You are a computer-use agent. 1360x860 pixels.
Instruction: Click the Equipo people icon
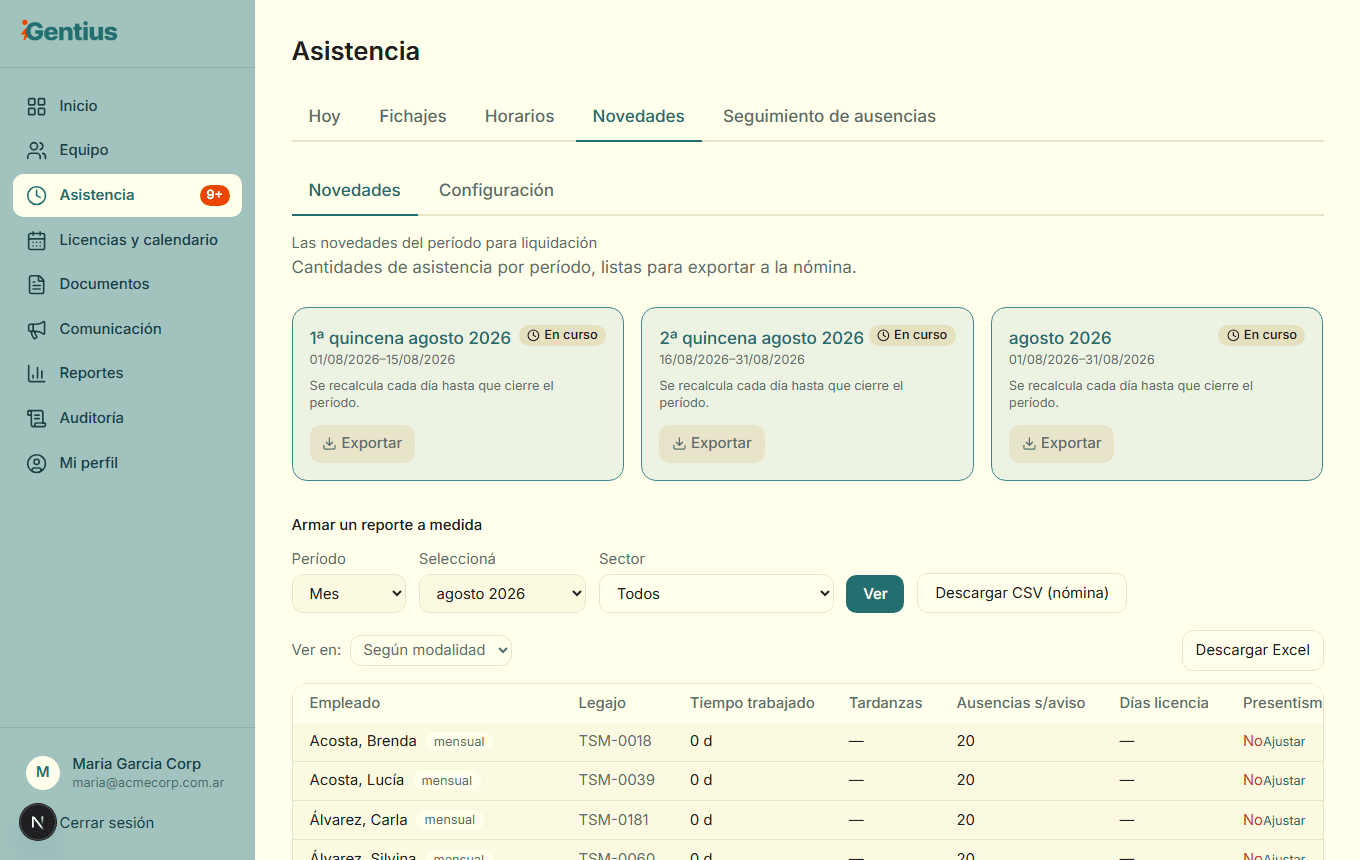37,150
